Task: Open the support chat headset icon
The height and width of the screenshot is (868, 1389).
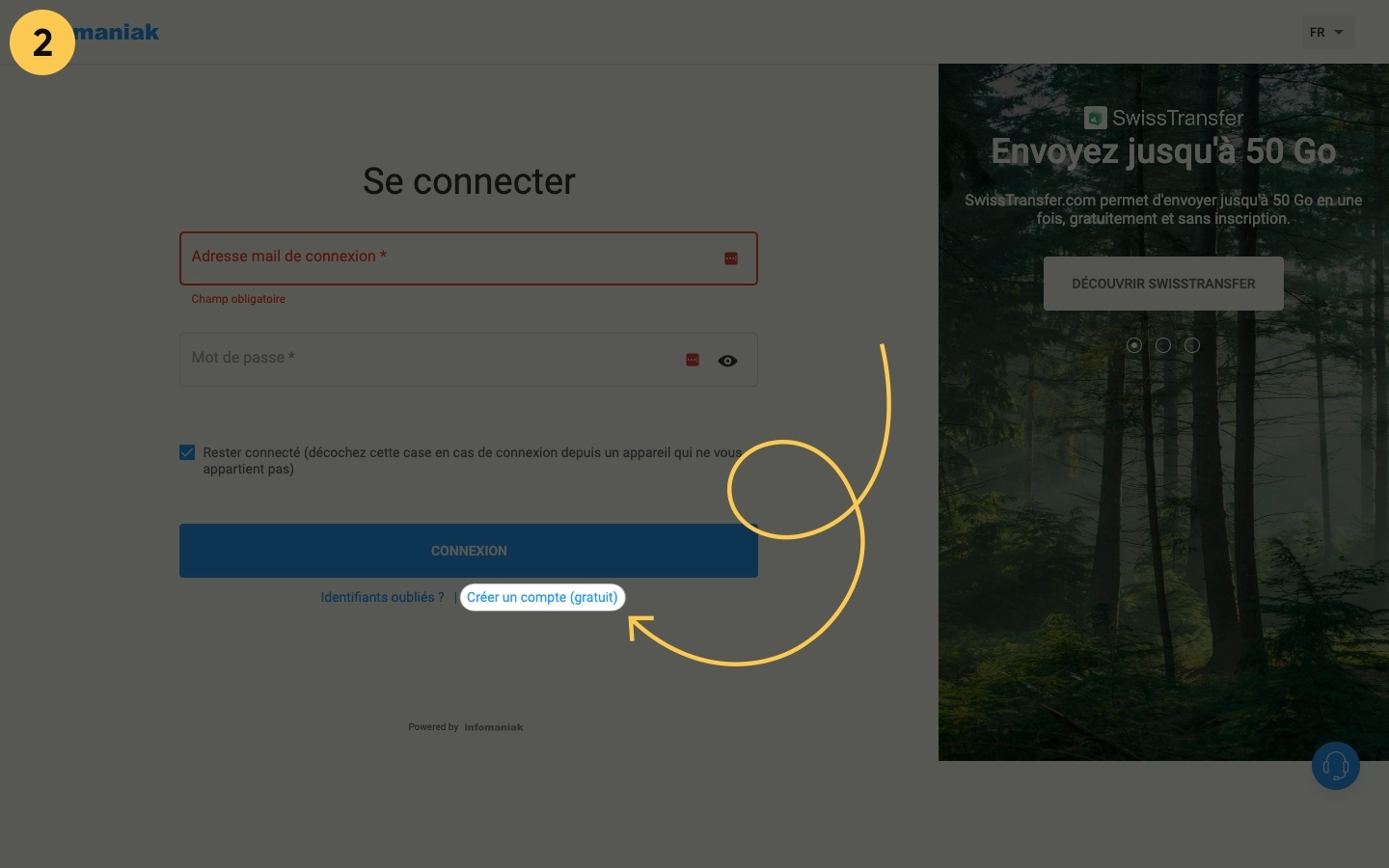Action: click(1336, 766)
